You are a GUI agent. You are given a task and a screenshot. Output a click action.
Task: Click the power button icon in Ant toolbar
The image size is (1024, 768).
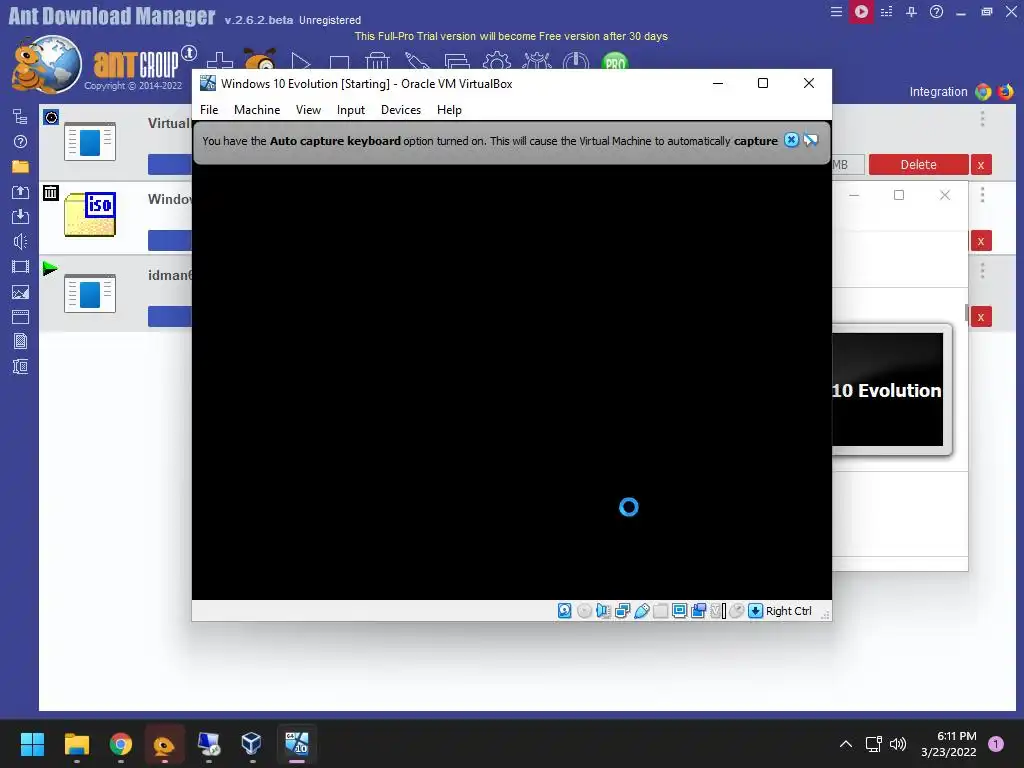575,61
